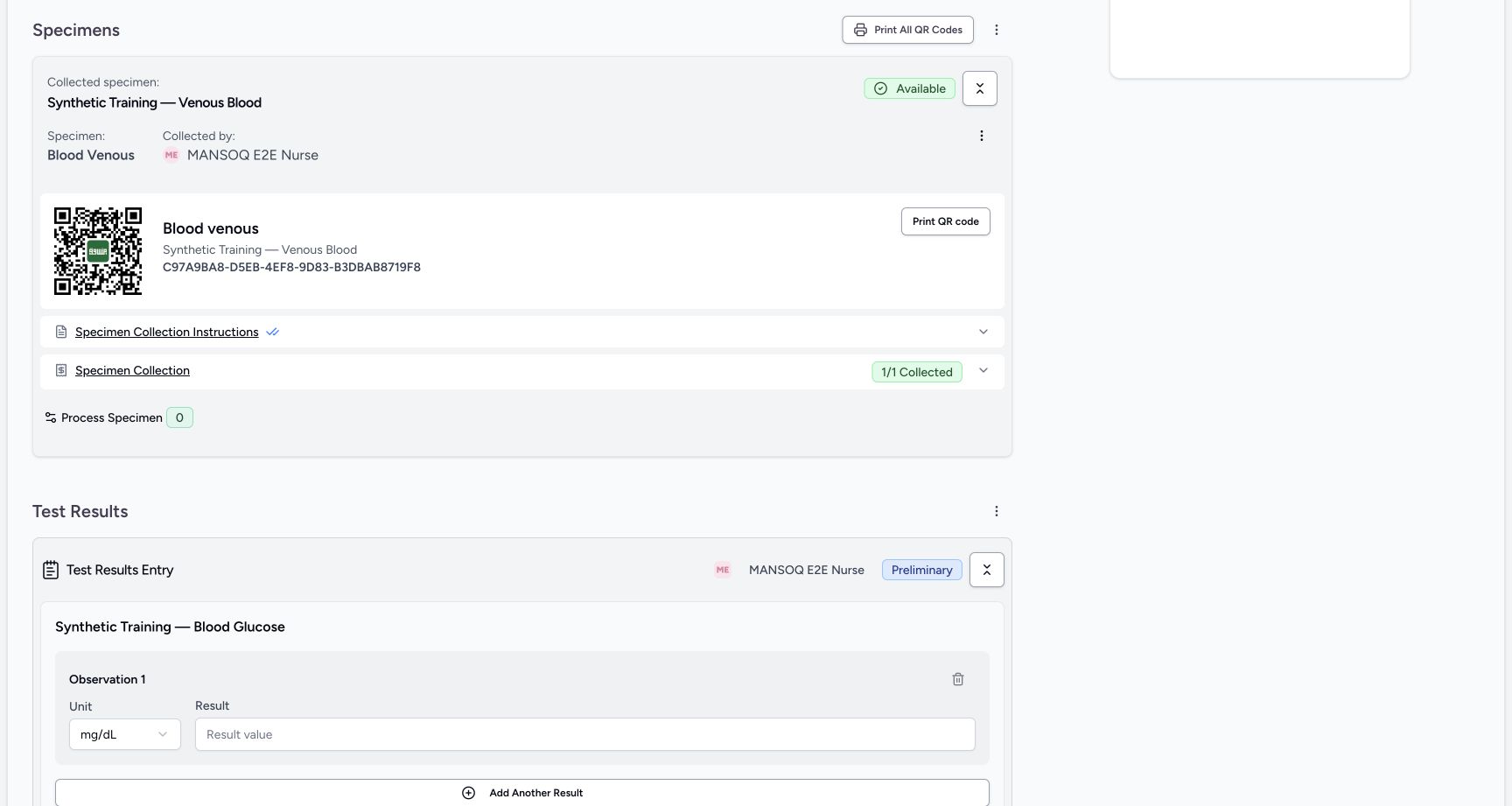Screen dimensions: 1512x806
Task: Click the Test Results Entry title
Action: point(120,570)
